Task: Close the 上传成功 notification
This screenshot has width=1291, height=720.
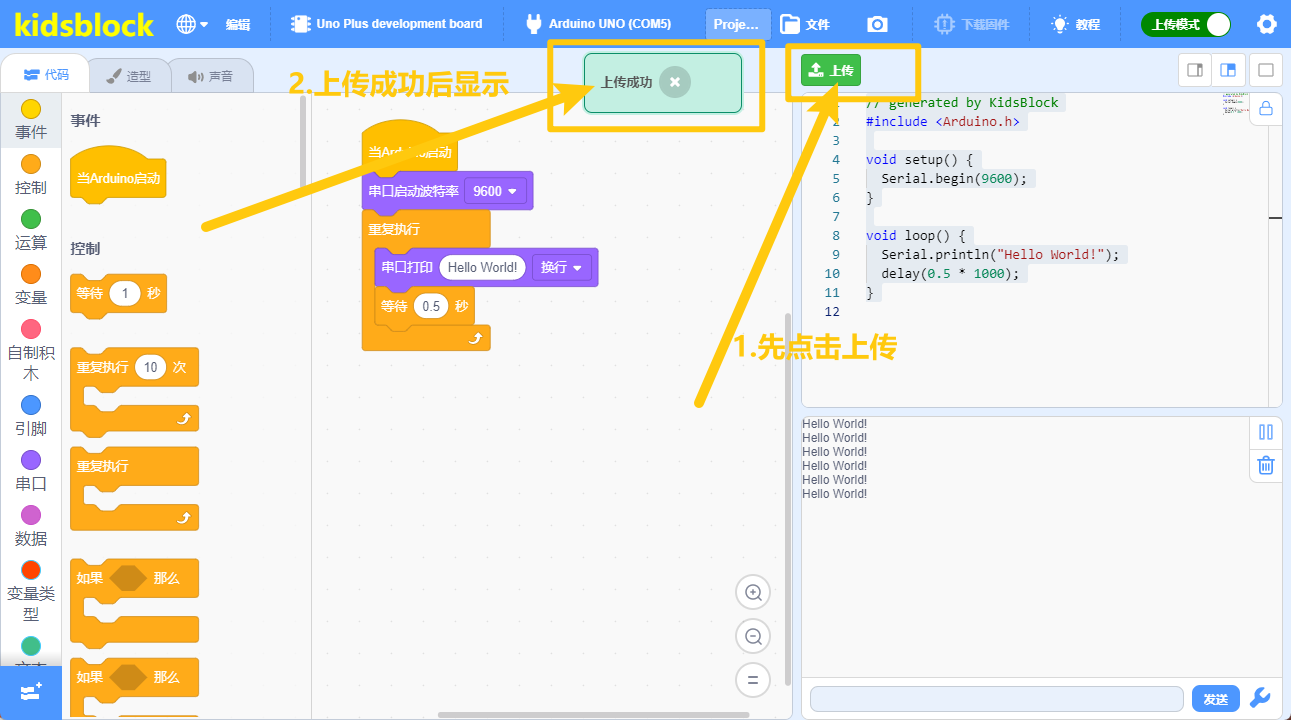Action: point(675,82)
